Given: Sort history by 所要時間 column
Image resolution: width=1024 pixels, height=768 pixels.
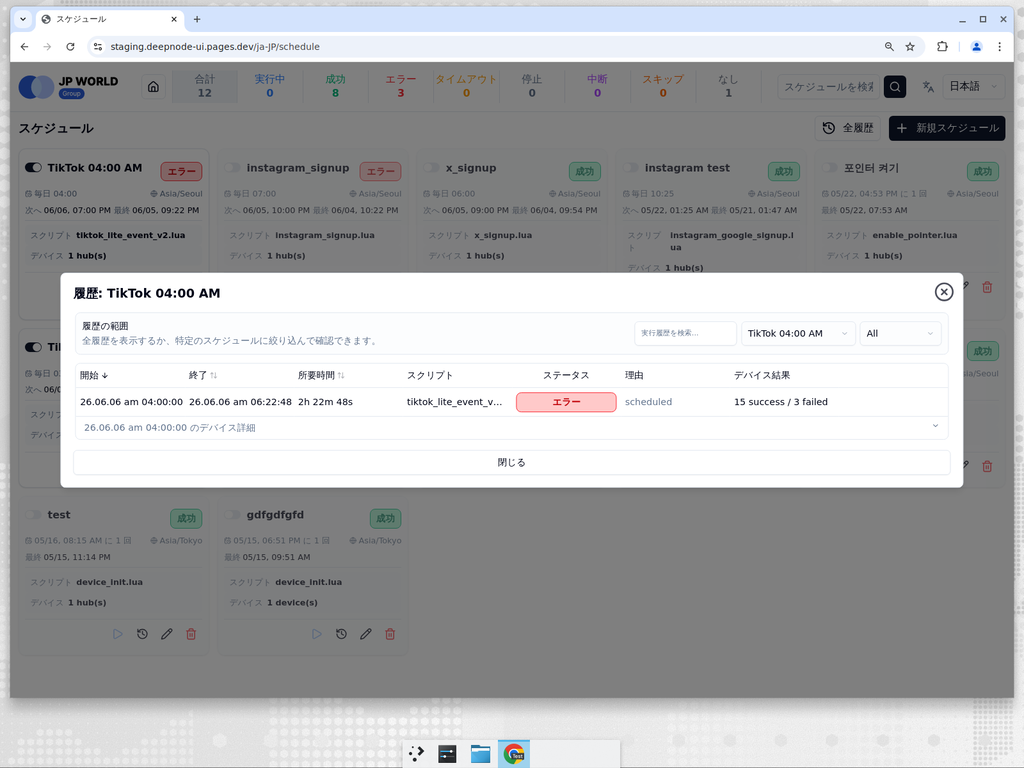Looking at the screenshot, I should [x=321, y=375].
